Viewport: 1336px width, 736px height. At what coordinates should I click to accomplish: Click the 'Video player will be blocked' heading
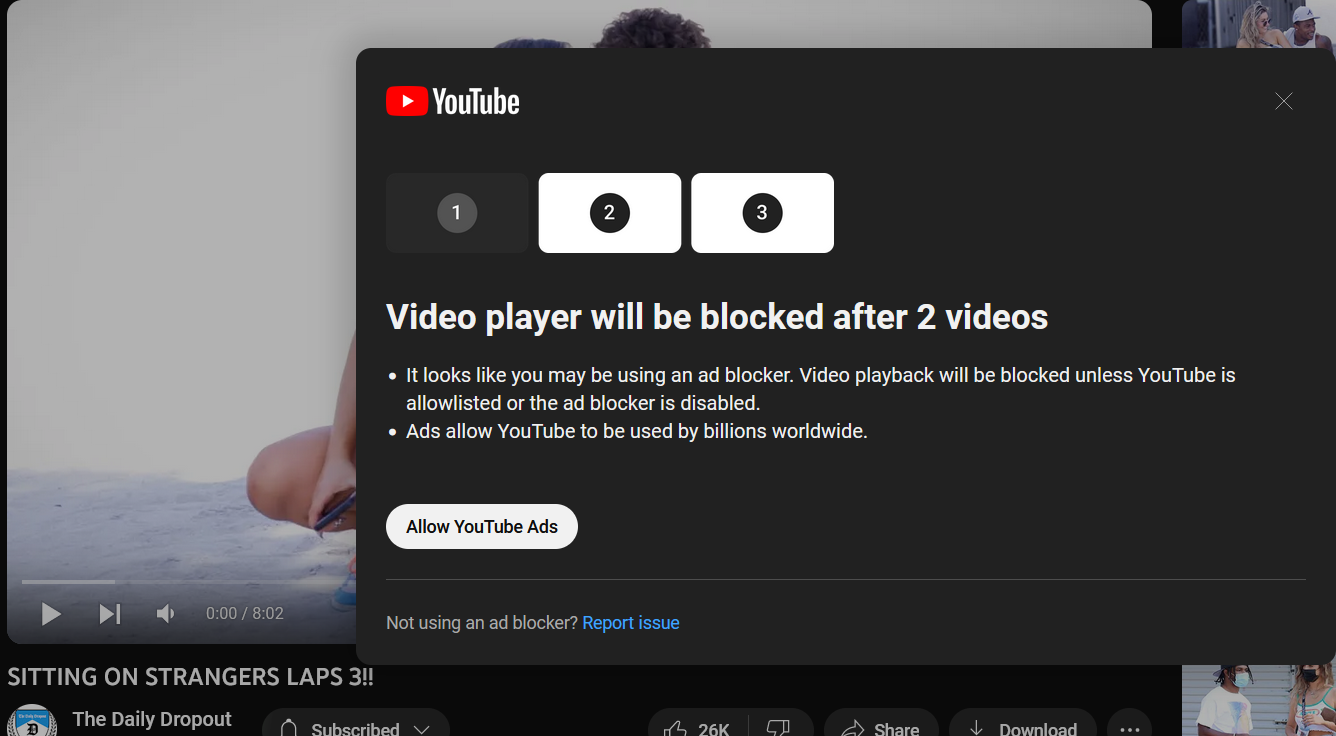pyautogui.click(x=717, y=317)
